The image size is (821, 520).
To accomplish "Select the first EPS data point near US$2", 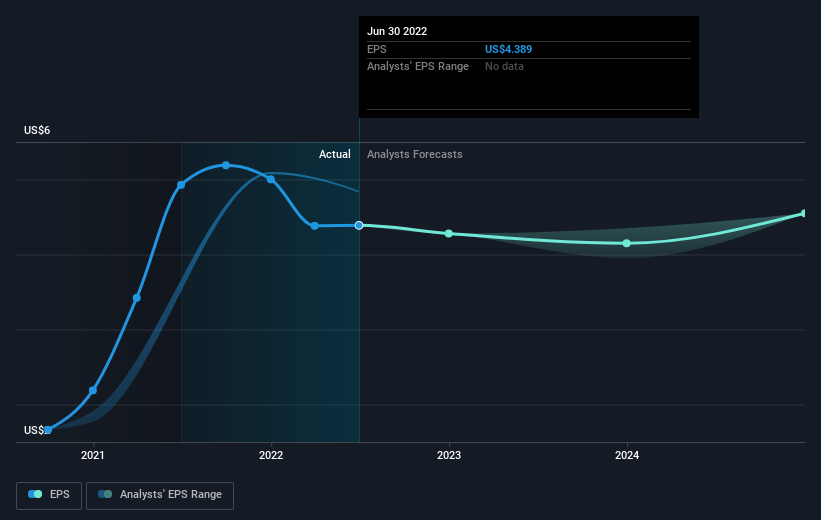I will [x=48, y=430].
